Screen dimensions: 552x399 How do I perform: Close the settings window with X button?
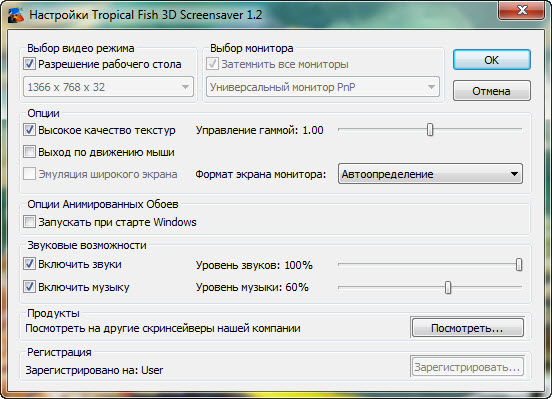click(x=522, y=10)
